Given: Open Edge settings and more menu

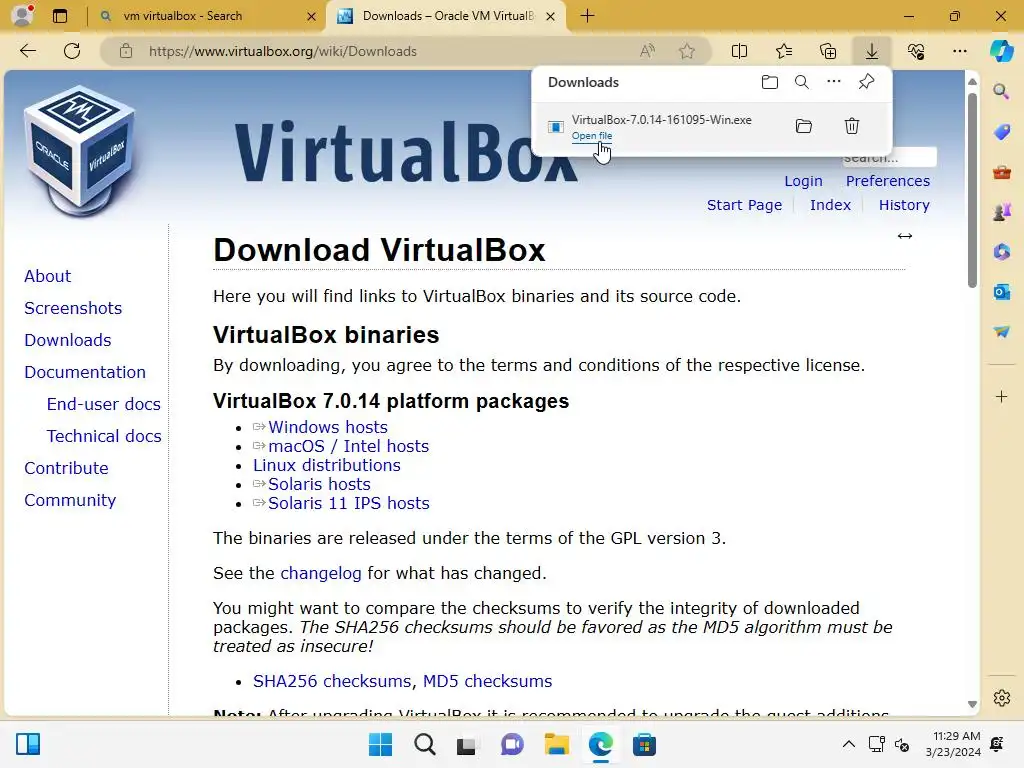Looking at the screenshot, I should point(959,51).
